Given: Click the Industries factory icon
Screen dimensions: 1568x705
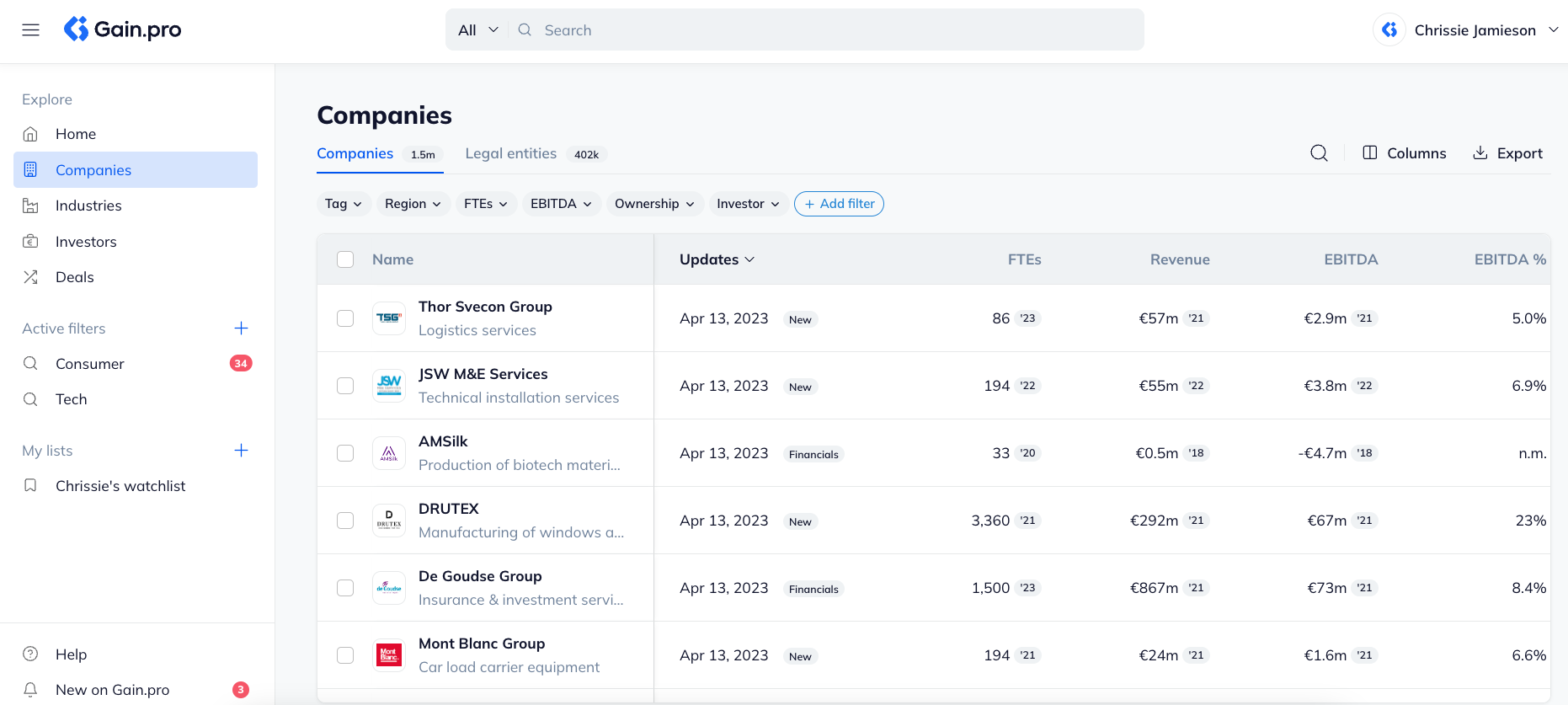Looking at the screenshot, I should tap(30, 206).
